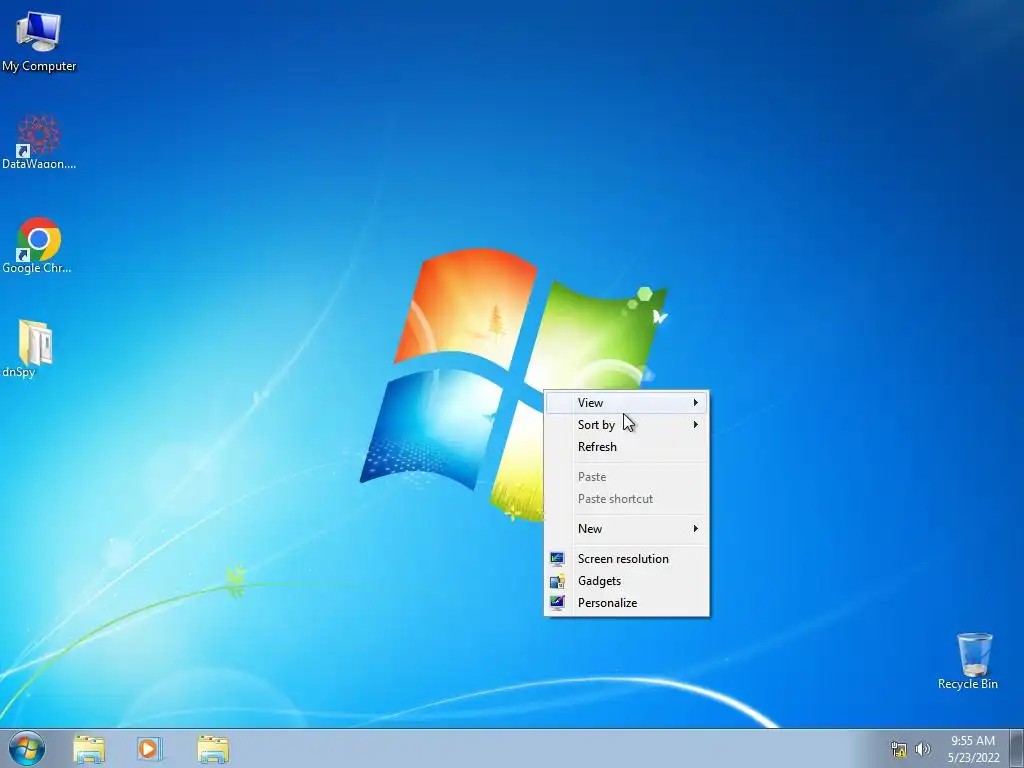The height and width of the screenshot is (768, 1024).
Task: Open the New submenu
Action: pyautogui.click(x=626, y=528)
